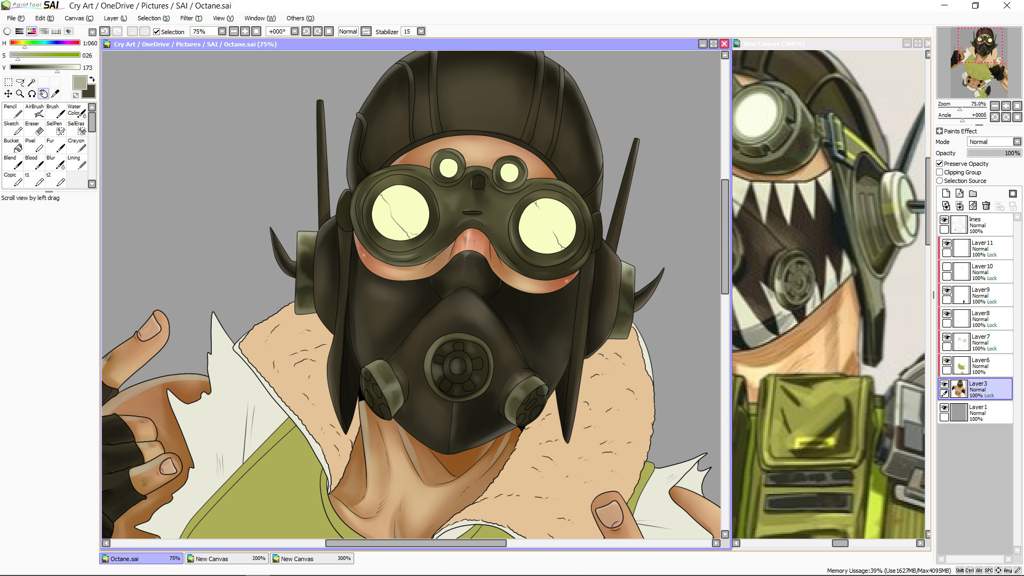Choose the Fur brush

pyautogui.click(x=55, y=145)
